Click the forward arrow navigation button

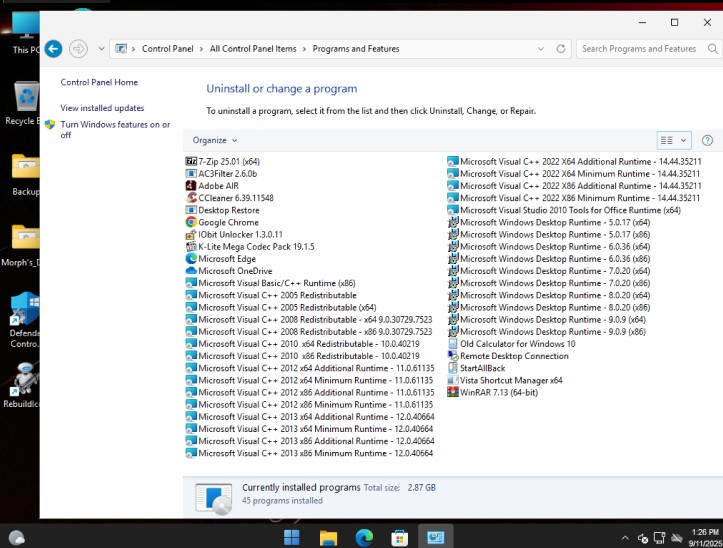pyautogui.click(x=78, y=48)
